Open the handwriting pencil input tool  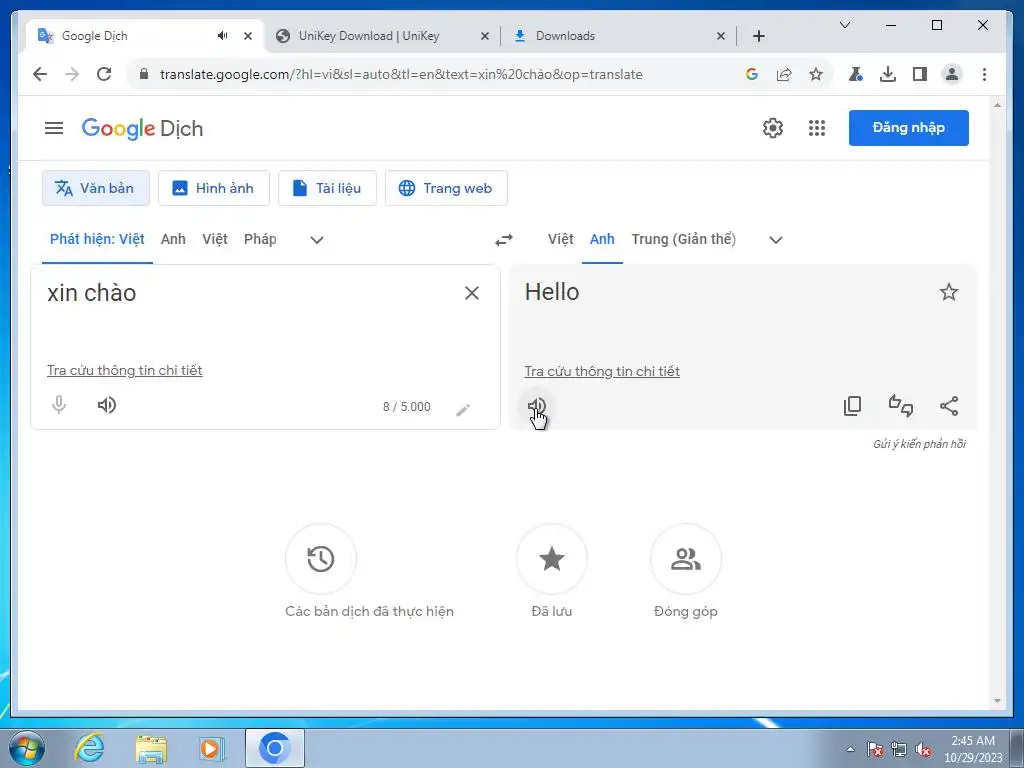click(463, 409)
